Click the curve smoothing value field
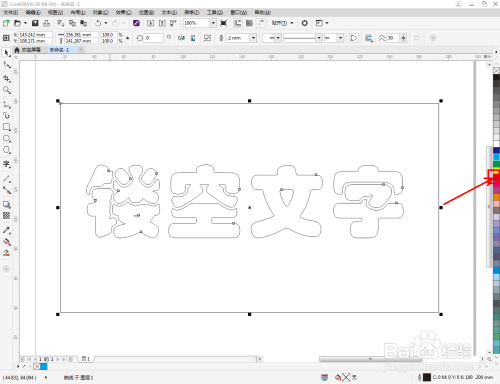 tap(393, 38)
